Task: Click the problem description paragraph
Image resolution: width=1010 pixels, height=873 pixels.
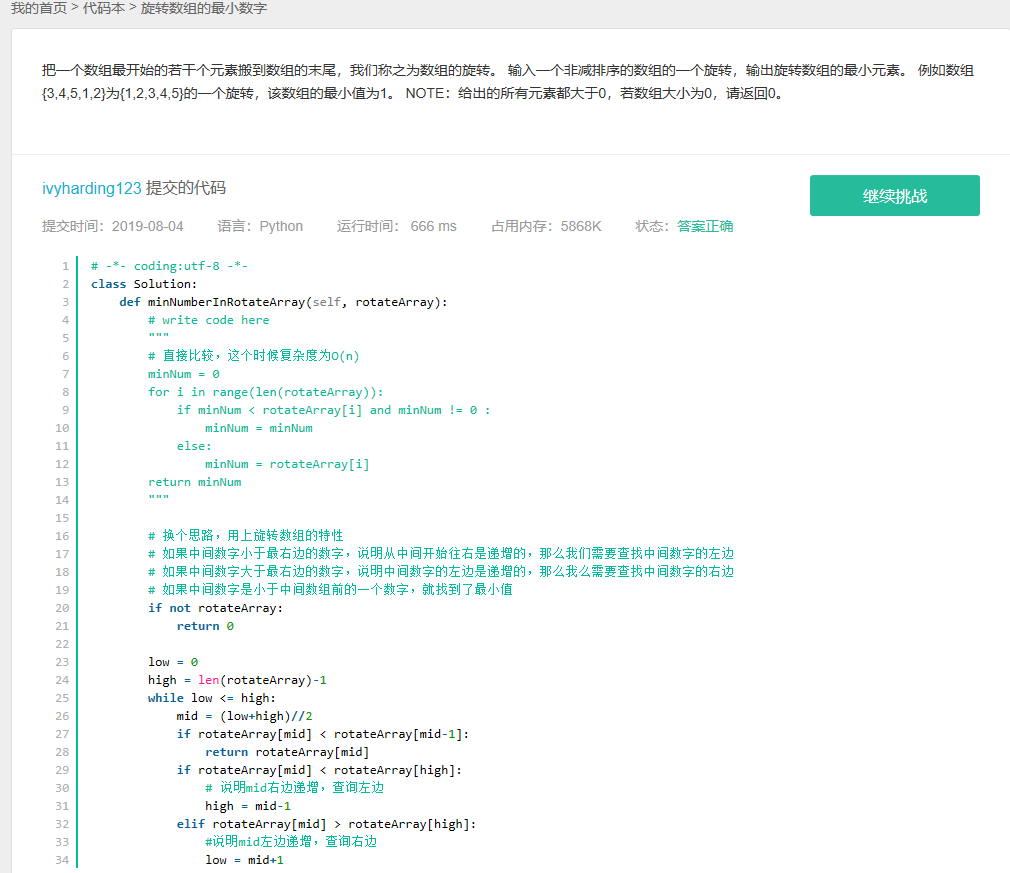Action: [x=508, y=82]
